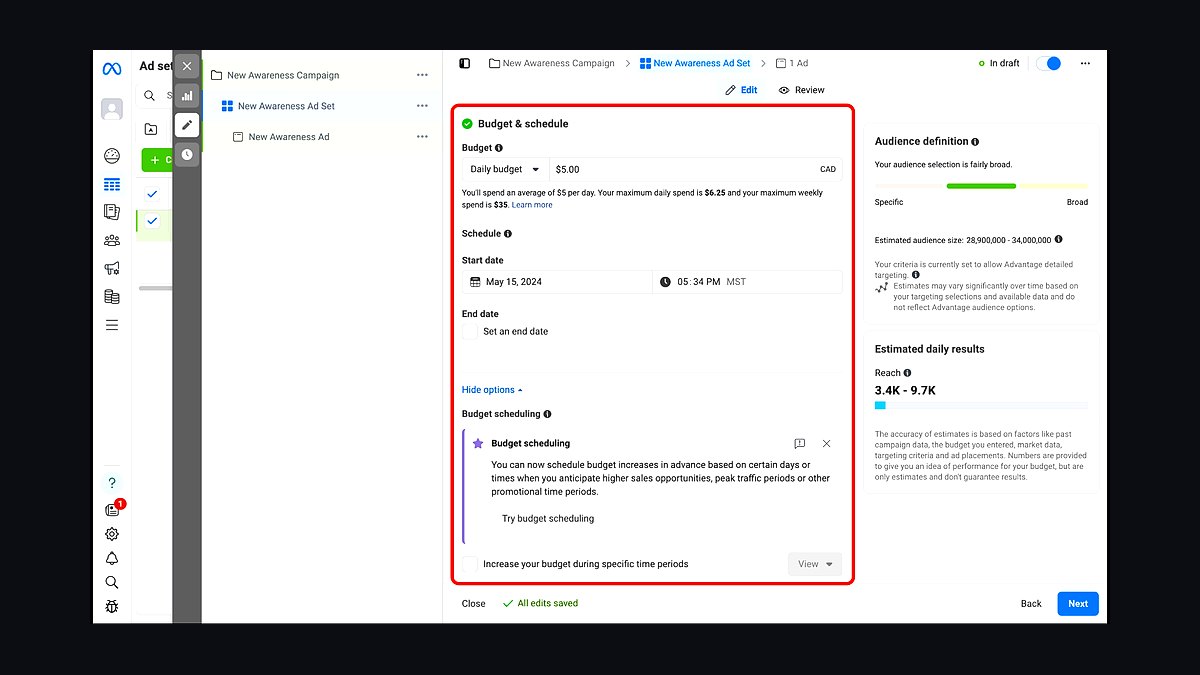Toggle the ad set on/off switch
This screenshot has width=1200, height=675.
(x=1048, y=63)
